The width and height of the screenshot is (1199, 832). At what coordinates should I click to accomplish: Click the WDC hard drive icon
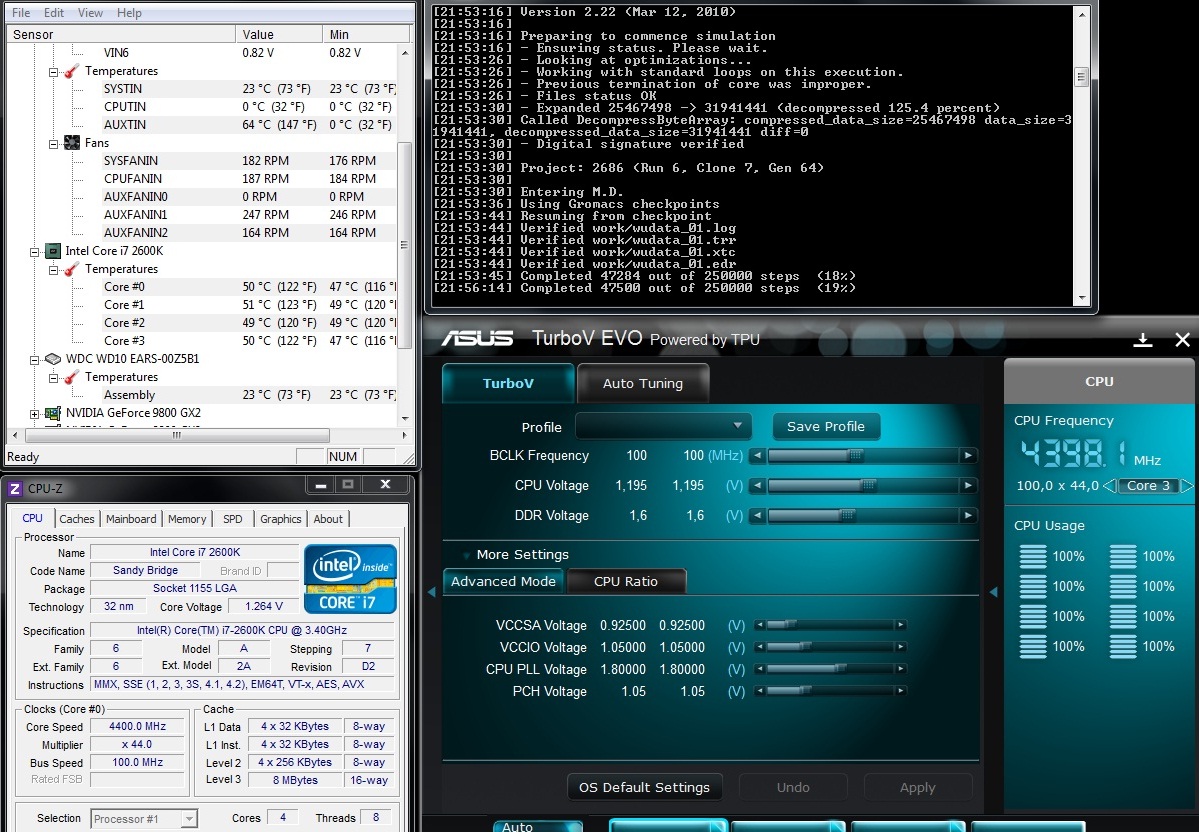(x=53, y=359)
